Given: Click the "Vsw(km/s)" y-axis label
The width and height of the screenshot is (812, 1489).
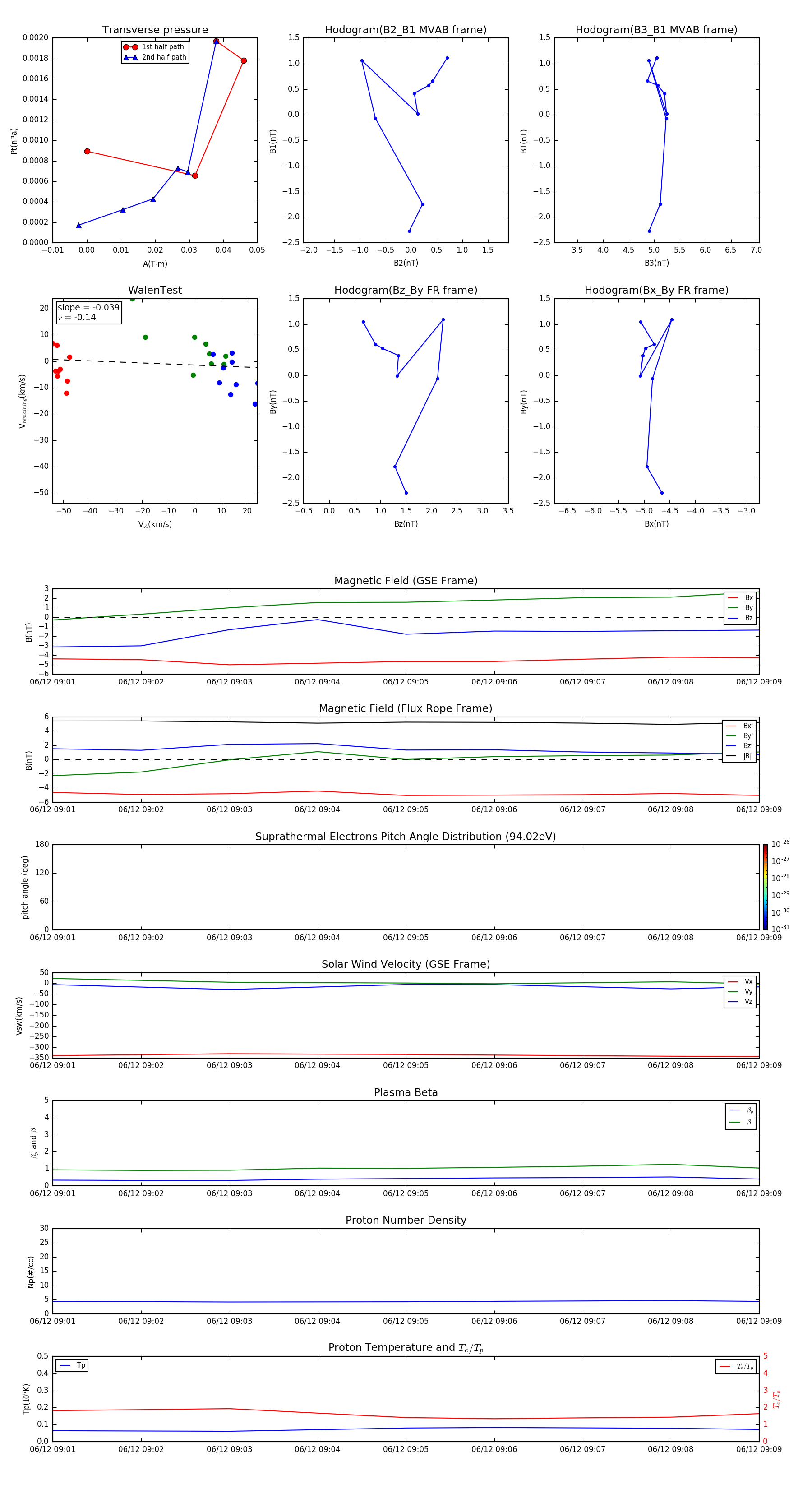Looking at the screenshot, I should [19, 1016].
